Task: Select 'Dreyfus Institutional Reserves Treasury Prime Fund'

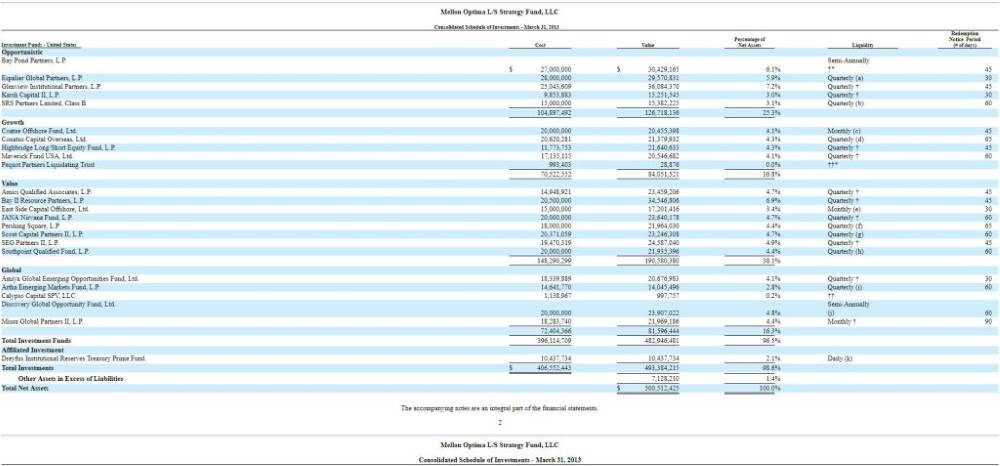Action: click(73, 359)
